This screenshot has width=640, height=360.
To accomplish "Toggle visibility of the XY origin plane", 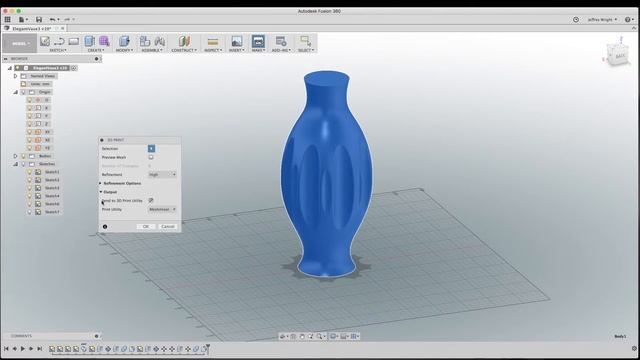I will pyautogui.click(x=29, y=132).
